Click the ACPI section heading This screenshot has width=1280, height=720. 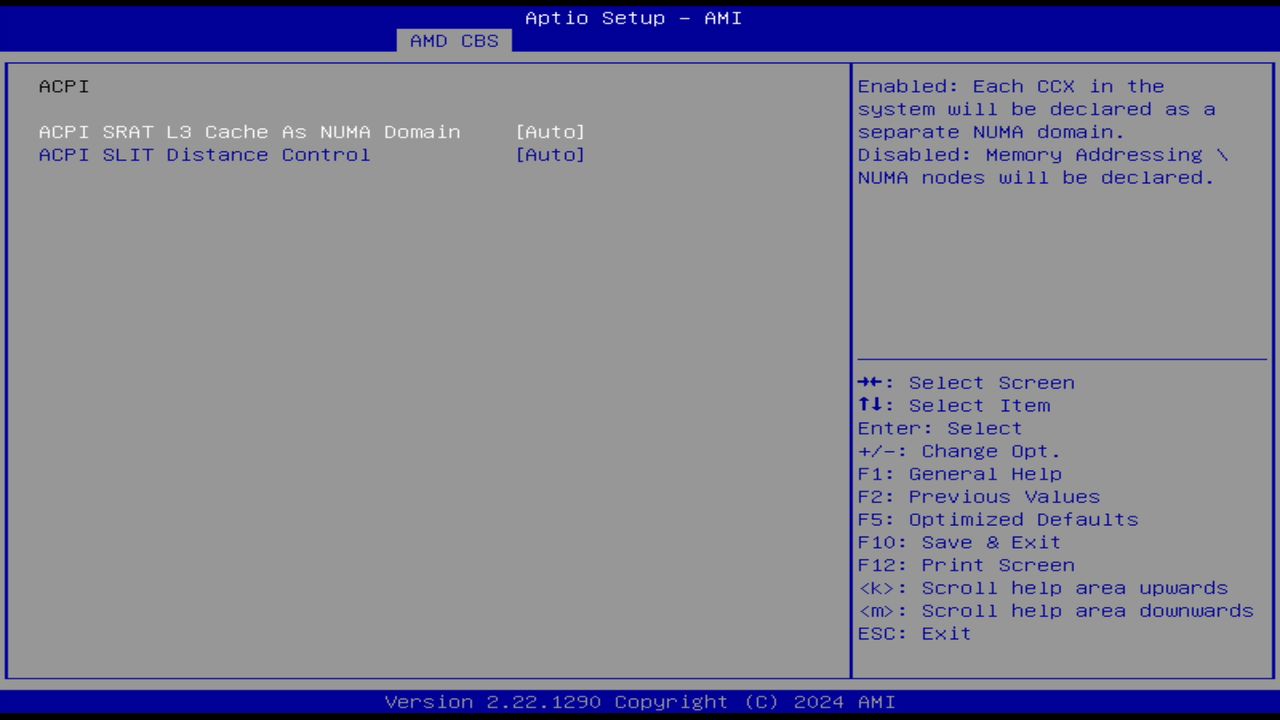click(x=64, y=86)
